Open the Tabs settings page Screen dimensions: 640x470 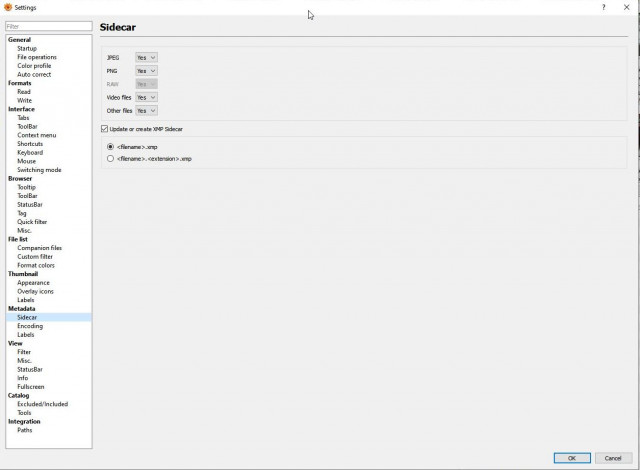(x=23, y=118)
